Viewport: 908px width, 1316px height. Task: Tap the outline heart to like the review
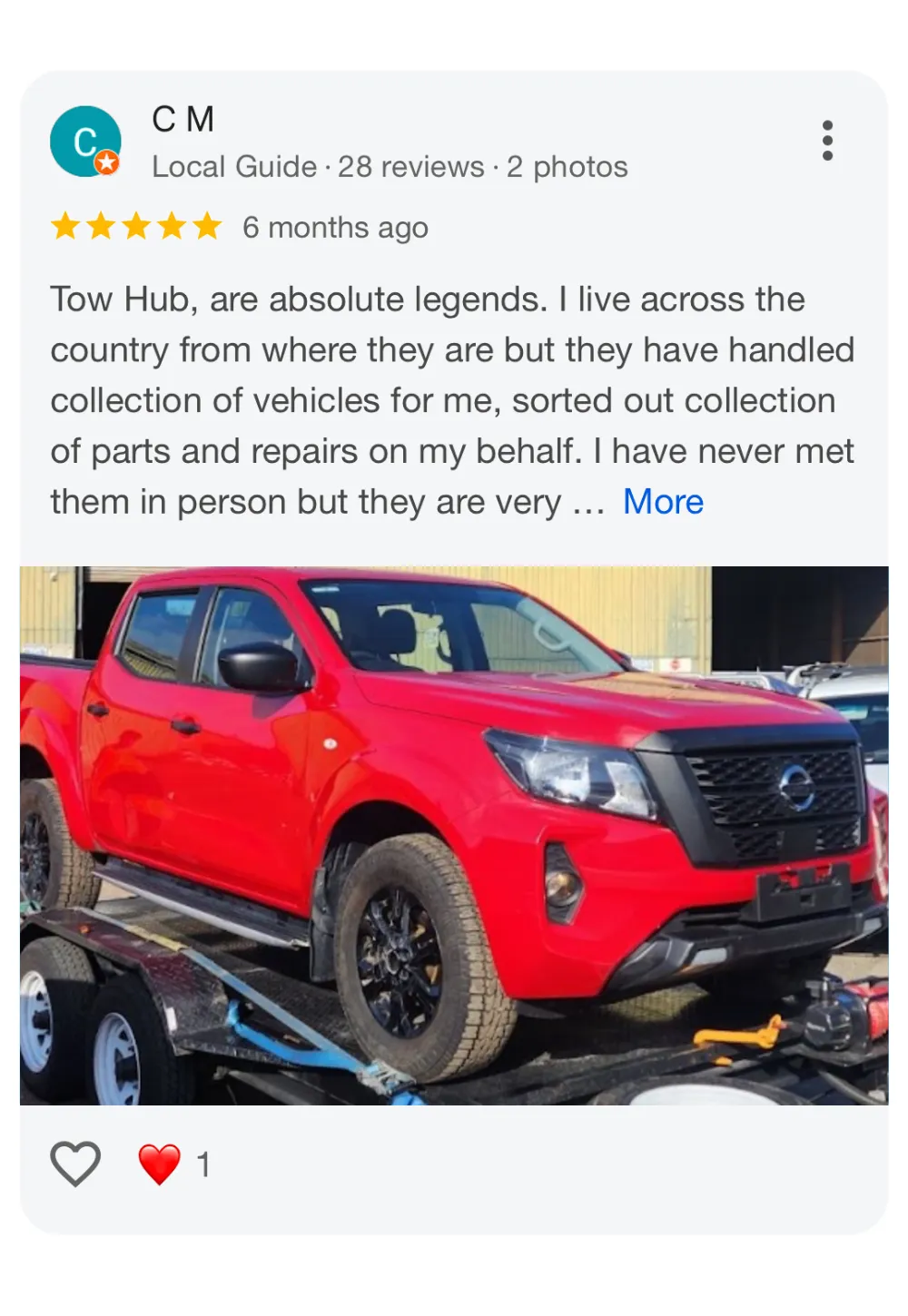[75, 1164]
